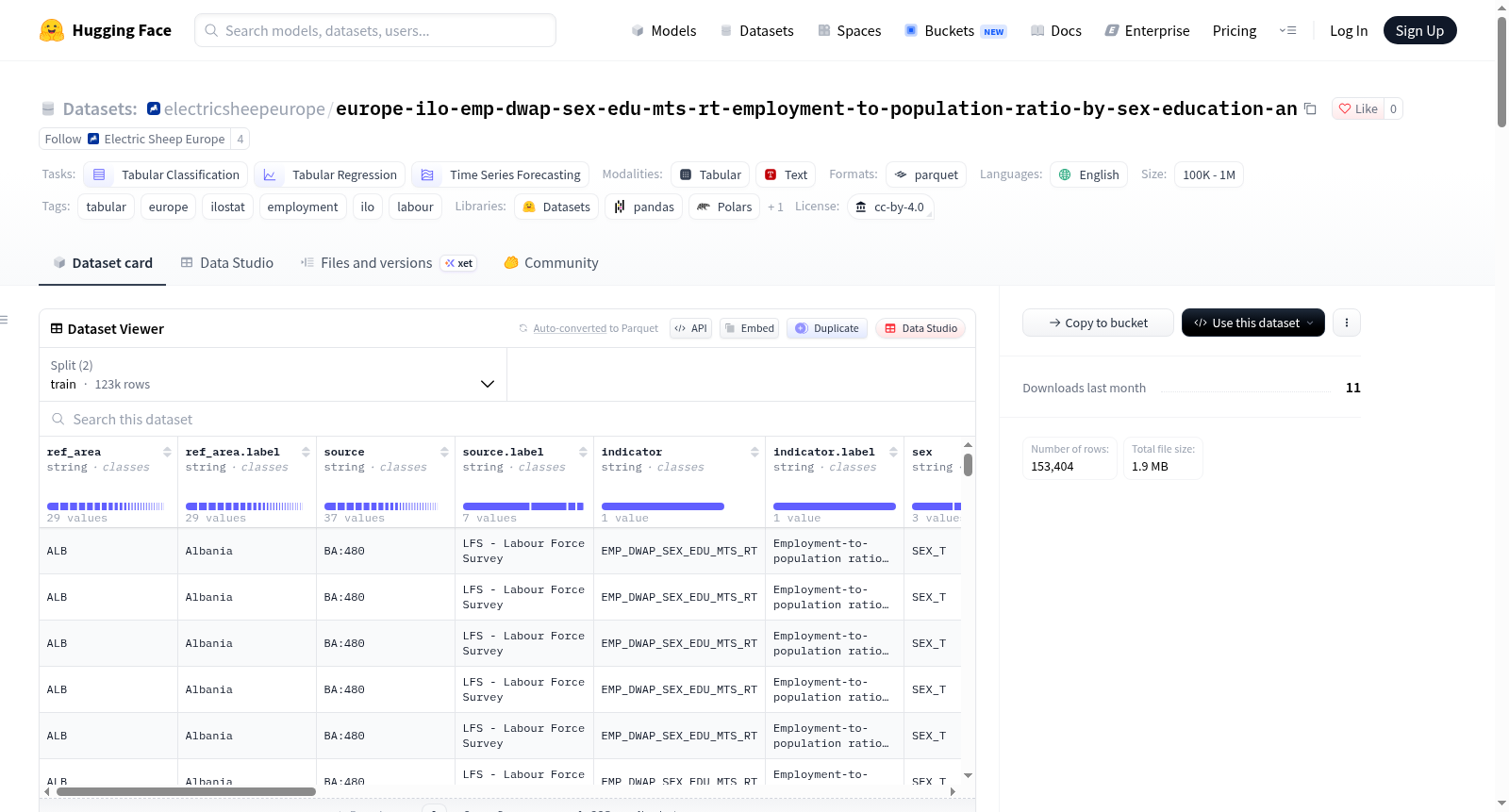Copy dataset name with the copy icon
The image size is (1509, 812).
[x=1310, y=108]
